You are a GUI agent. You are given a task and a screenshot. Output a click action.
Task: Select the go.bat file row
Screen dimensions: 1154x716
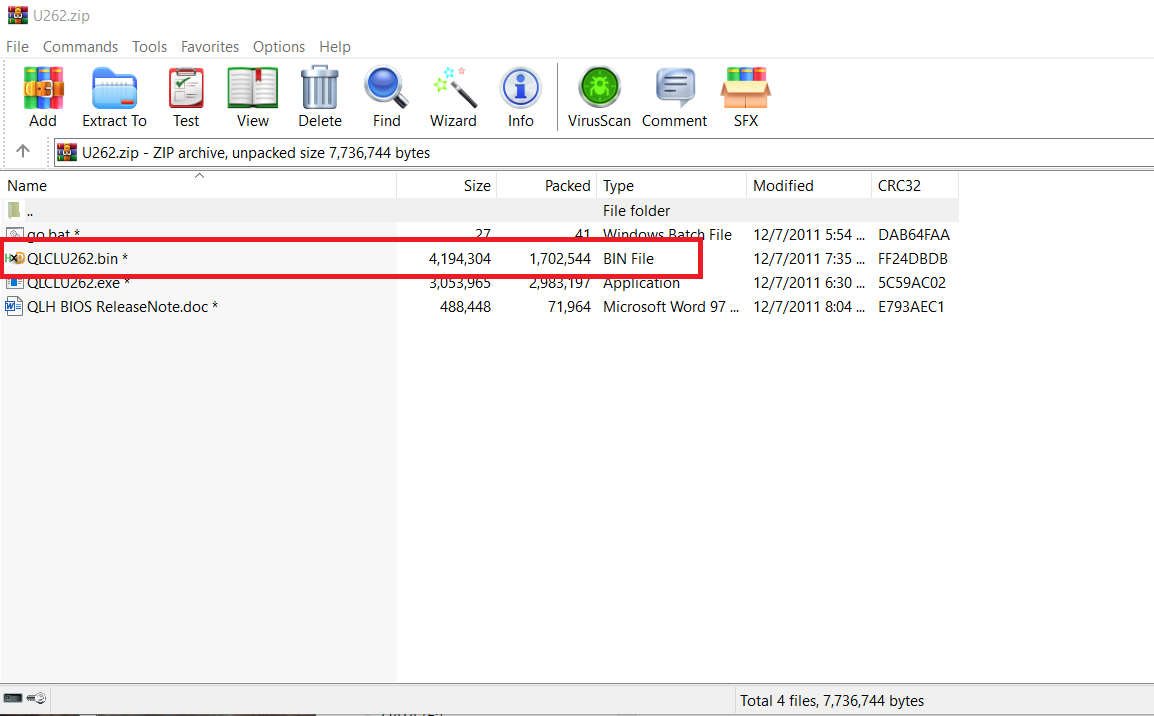479,234
